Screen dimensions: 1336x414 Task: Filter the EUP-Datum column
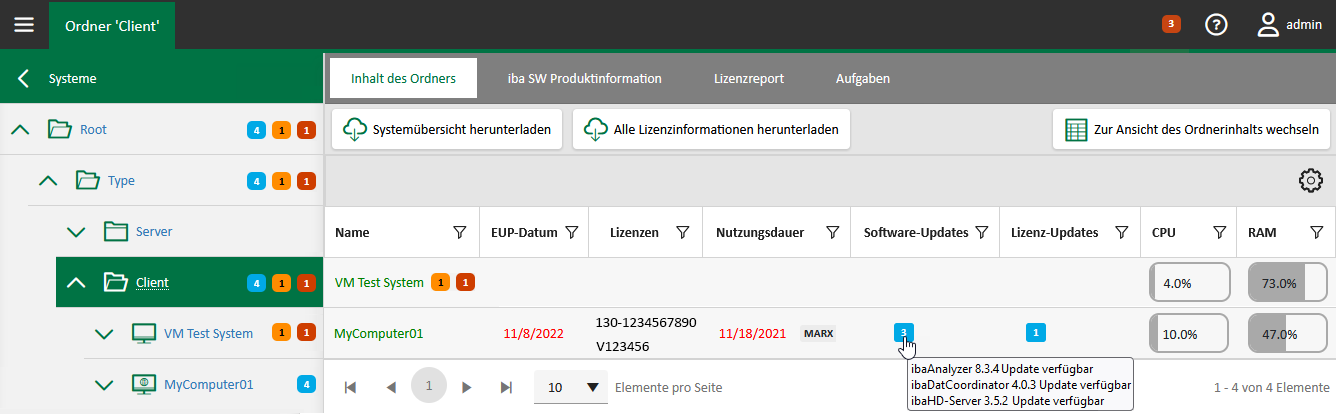pyautogui.click(x=572, y=233)
